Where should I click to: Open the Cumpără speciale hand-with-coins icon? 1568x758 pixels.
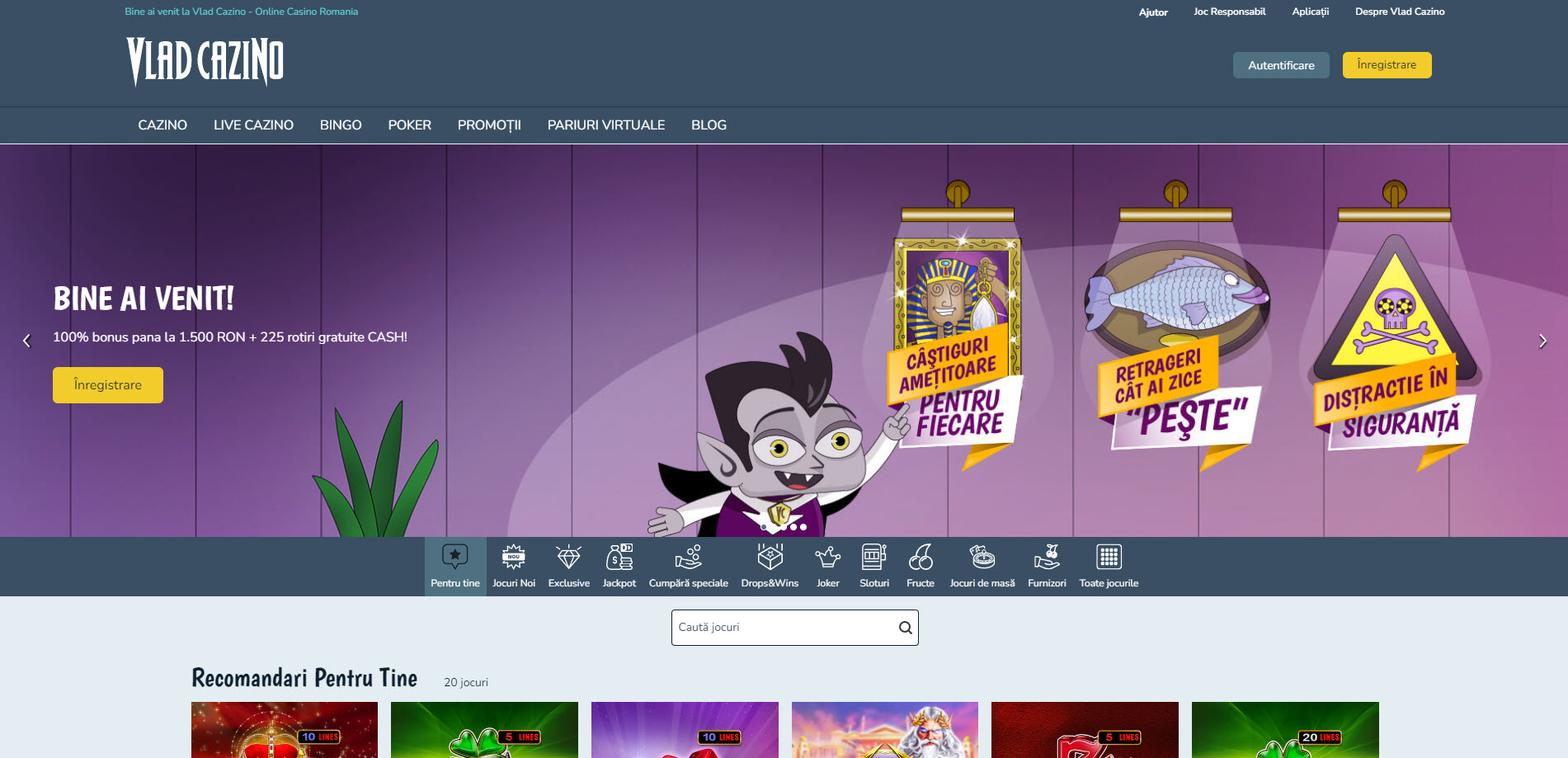pyautogui.click(x=689, y=557)
